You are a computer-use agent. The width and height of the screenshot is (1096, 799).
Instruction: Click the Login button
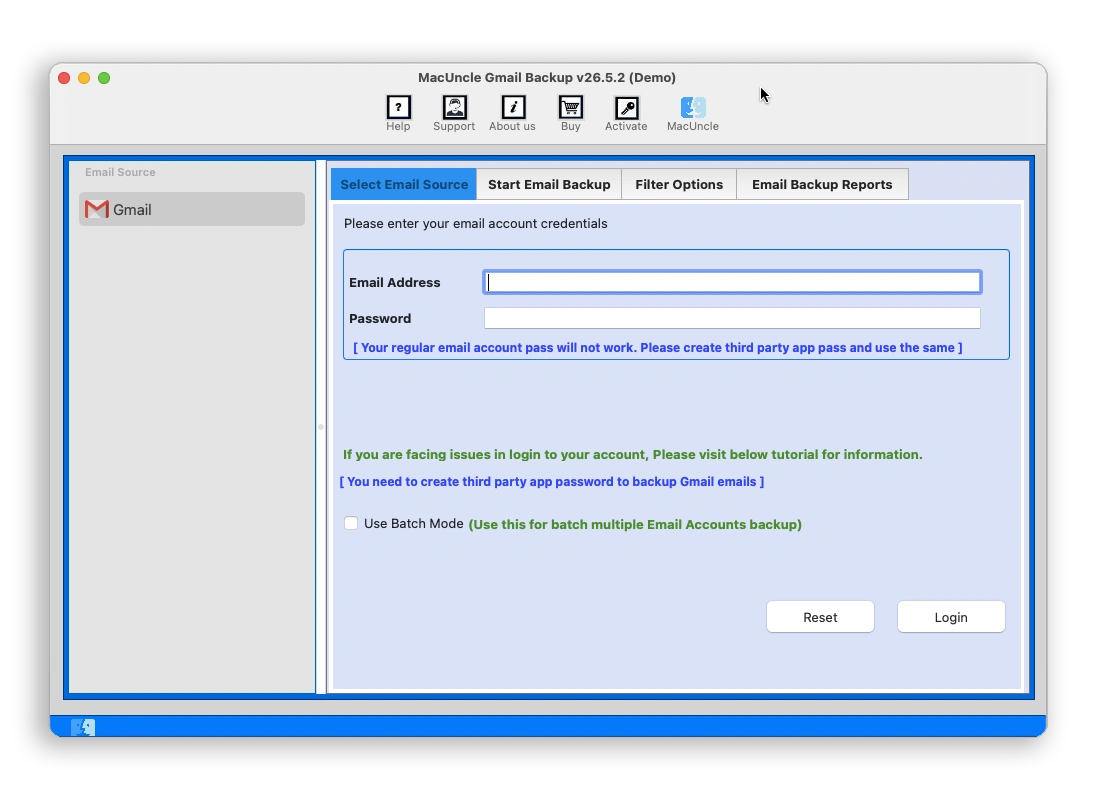tap(951, 617)
